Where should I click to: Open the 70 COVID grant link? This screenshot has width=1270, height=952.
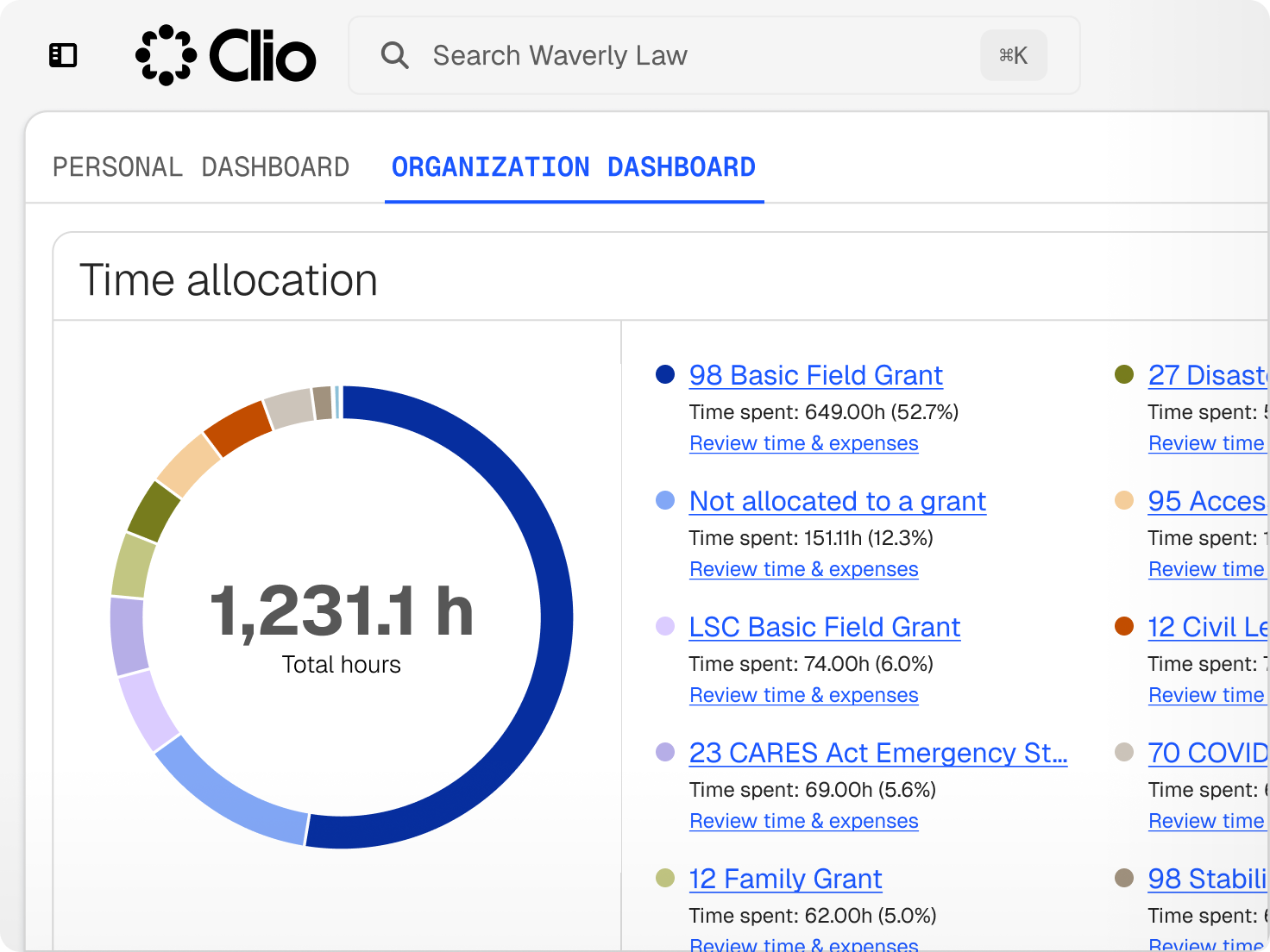tap(1208, 753)
